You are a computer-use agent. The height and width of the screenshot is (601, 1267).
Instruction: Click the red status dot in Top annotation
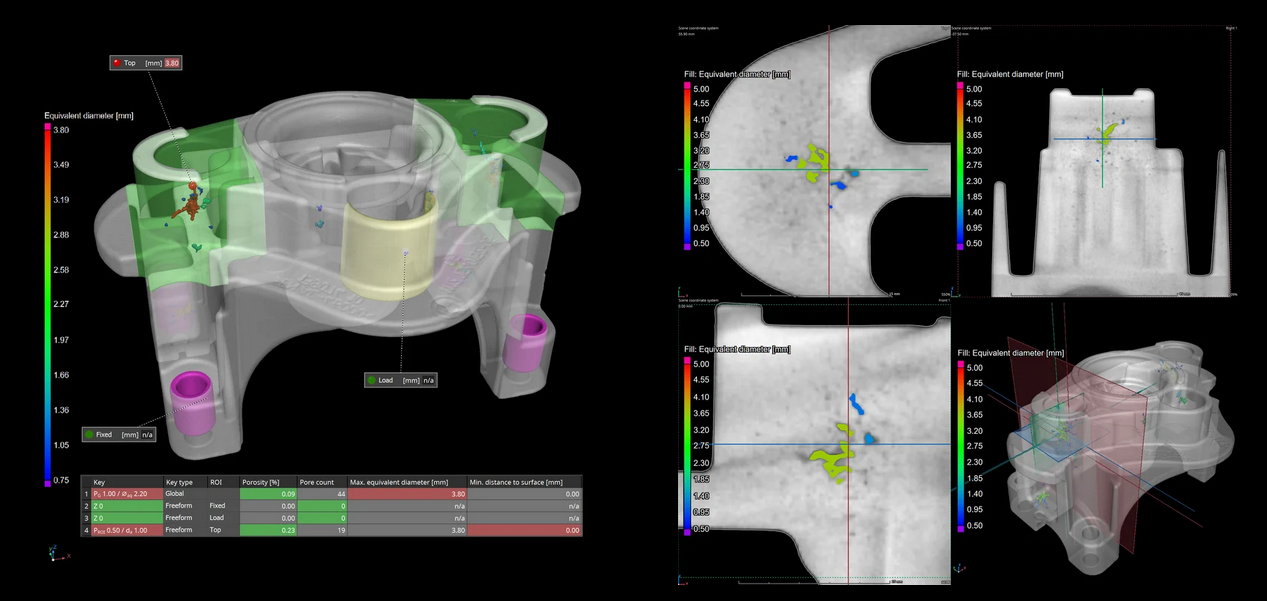coord(117,63)
